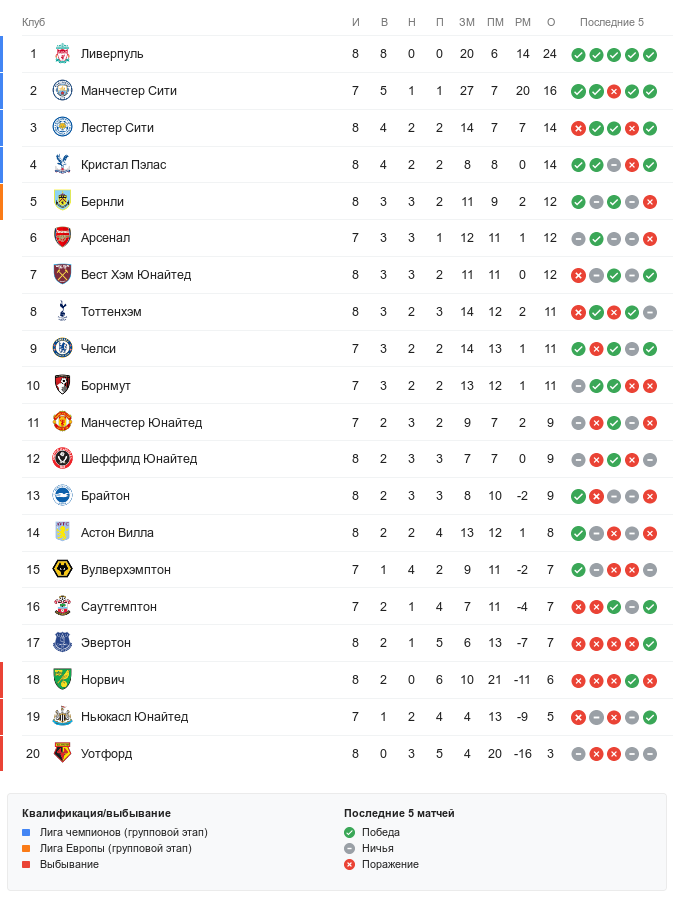Click the Manchester City crest icon
Viewport: 673px width, 897px height.
point(62,91)
